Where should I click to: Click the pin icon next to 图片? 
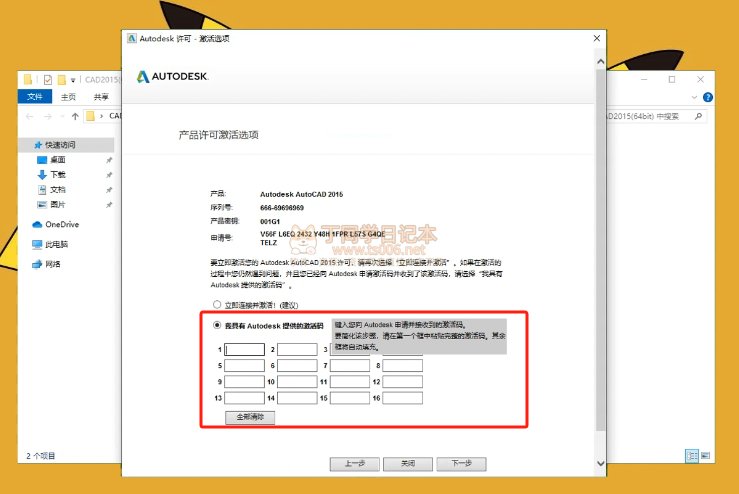pos(109,205)
